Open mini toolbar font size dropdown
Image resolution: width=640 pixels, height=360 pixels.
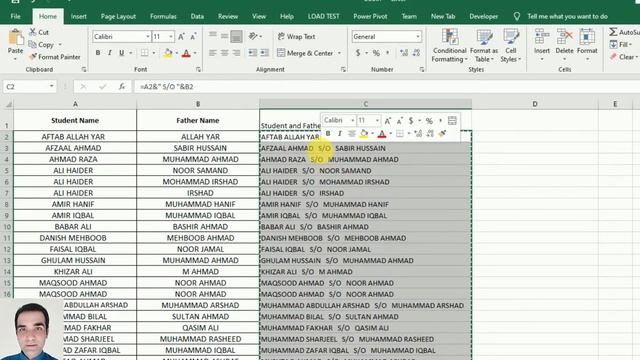coord(377,120)
